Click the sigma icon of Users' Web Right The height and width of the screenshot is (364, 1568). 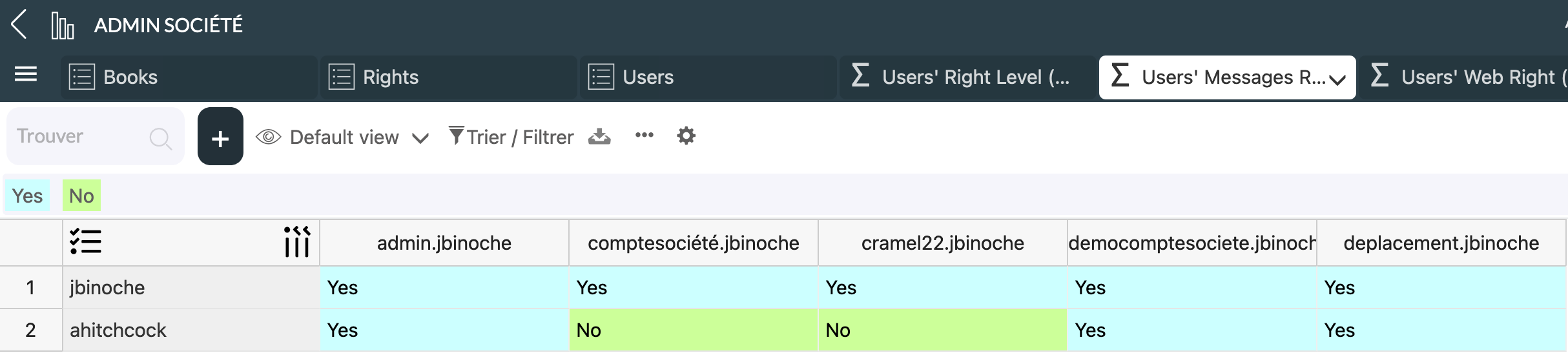1379,75
